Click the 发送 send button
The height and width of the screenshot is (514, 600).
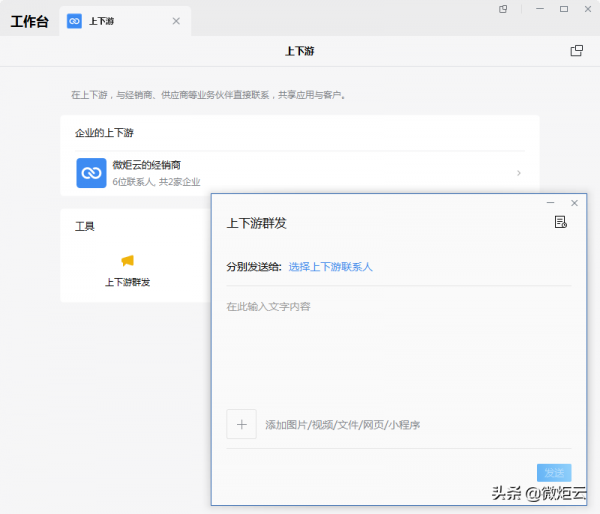click(554, 473)
